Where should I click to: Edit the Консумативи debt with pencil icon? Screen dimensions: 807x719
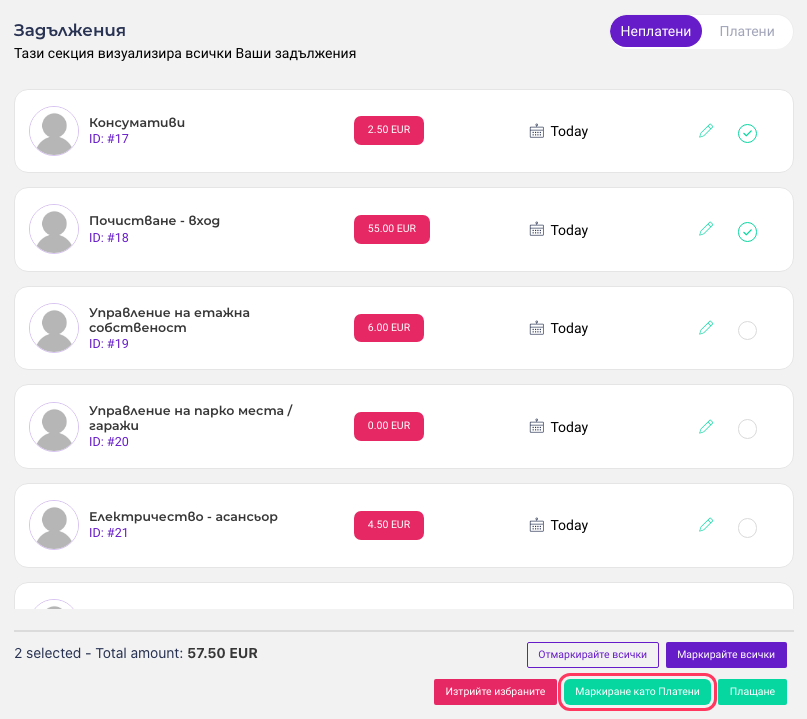click(x=706, y=131)
